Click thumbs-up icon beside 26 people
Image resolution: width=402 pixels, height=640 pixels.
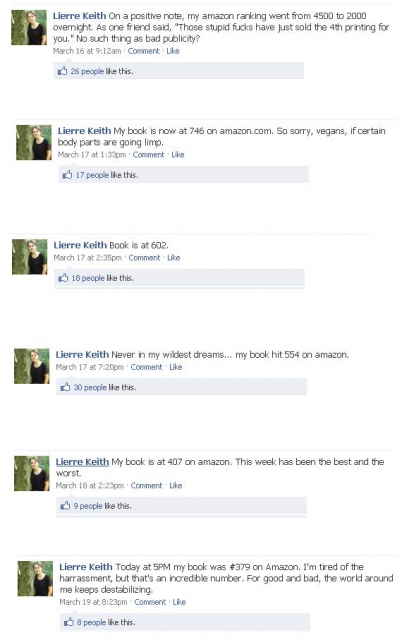(62, 71)
